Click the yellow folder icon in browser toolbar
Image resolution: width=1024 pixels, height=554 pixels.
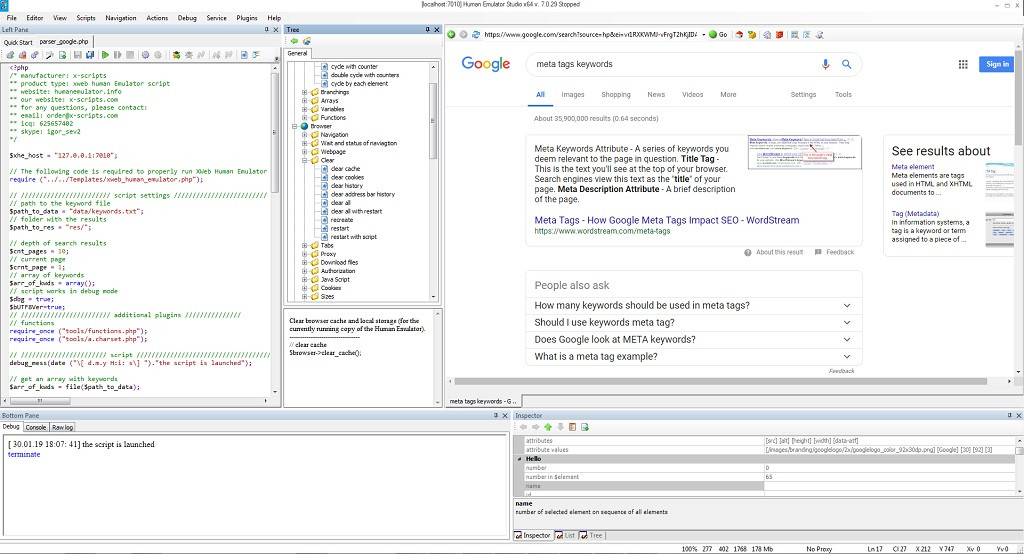[752, 35]
